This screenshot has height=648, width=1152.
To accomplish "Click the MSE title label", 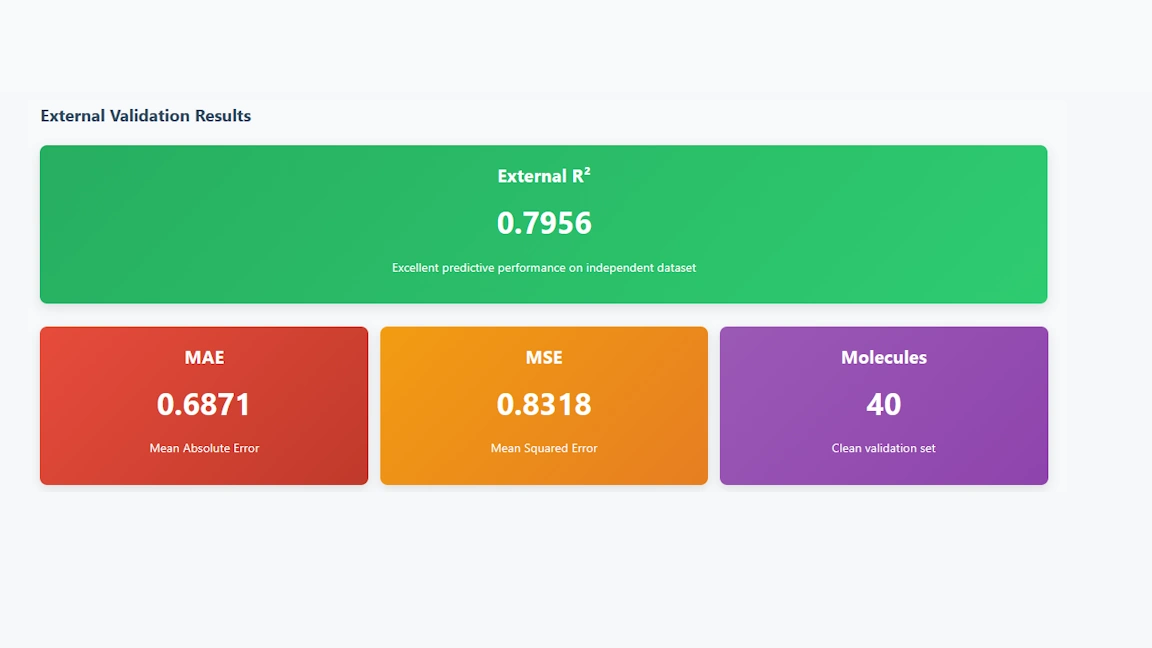I will pyautogui.click(x=544, y=357).
